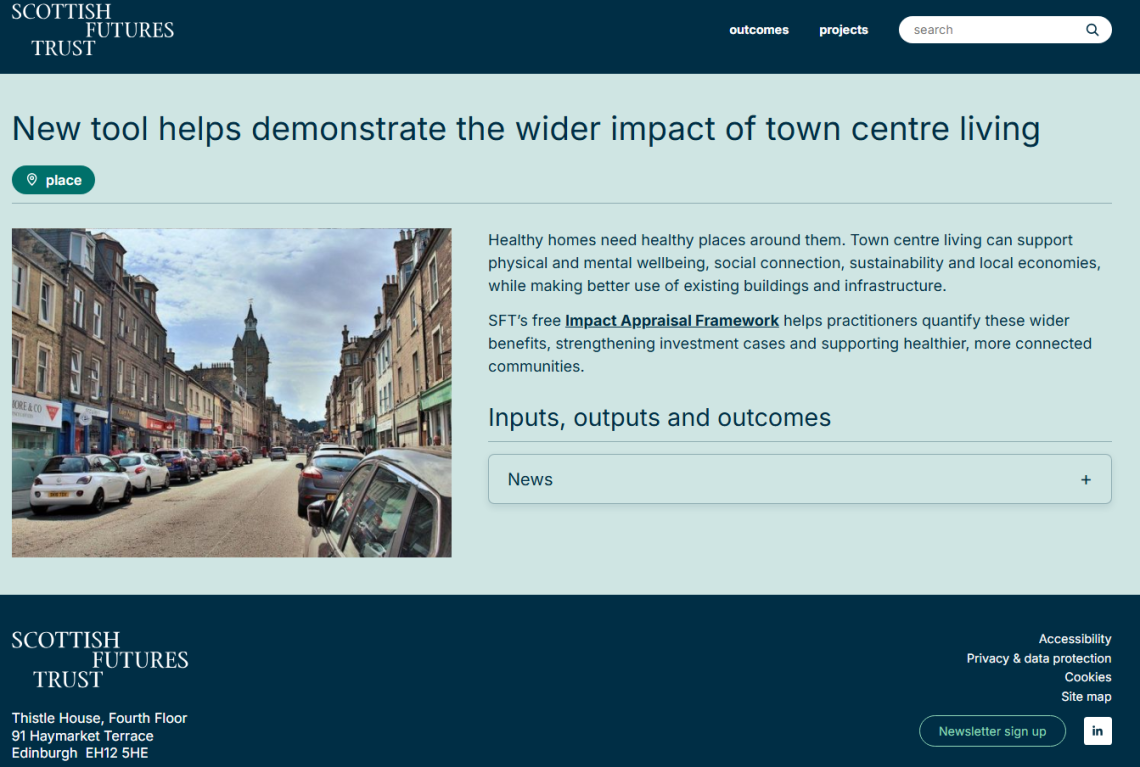Image resolution: width=1140 pixels, height=767 pixels.
Task: Click the Scottish Futures Trust header logo
Action: tap(92, 30)
